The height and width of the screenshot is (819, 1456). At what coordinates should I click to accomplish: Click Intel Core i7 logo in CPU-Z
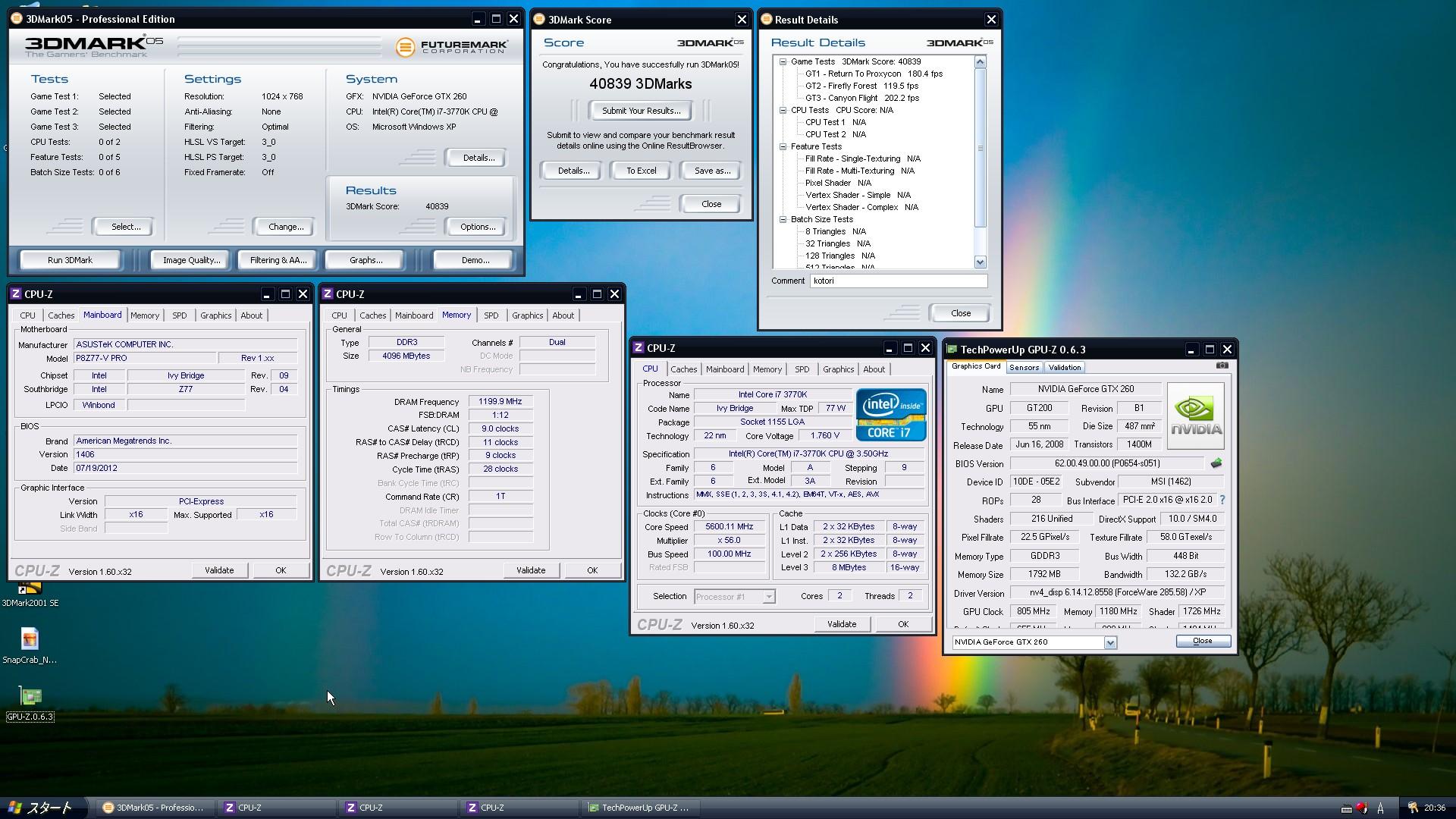tap(891, 415)
